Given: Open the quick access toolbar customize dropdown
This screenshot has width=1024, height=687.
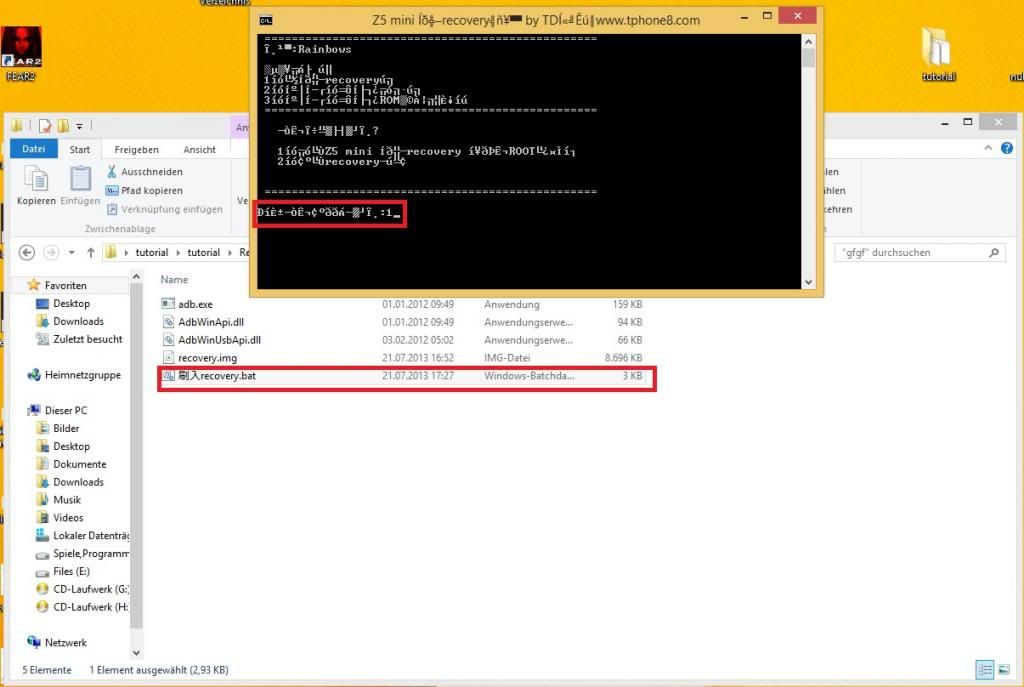Looking at the screenshot, I should coord(79,126).
